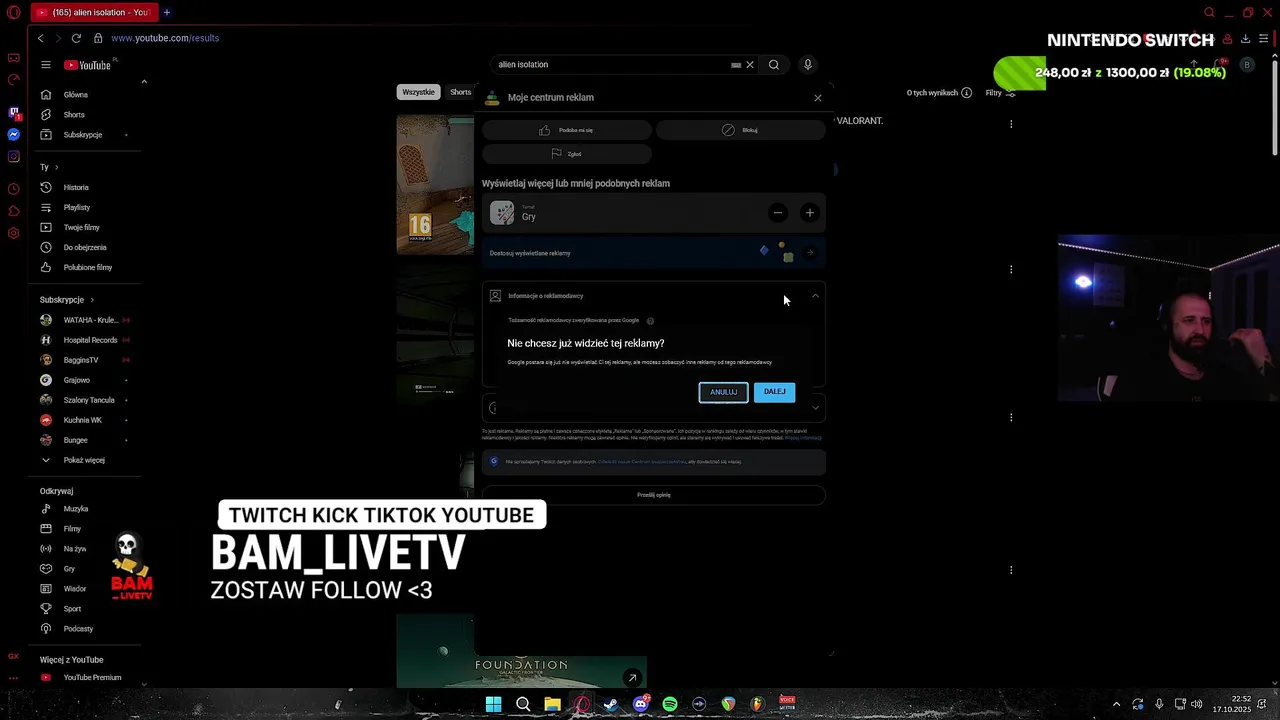Show more Gry ads with plus
The height and width of the screenshot is (720, 1280).
click(x=810, y=212)
